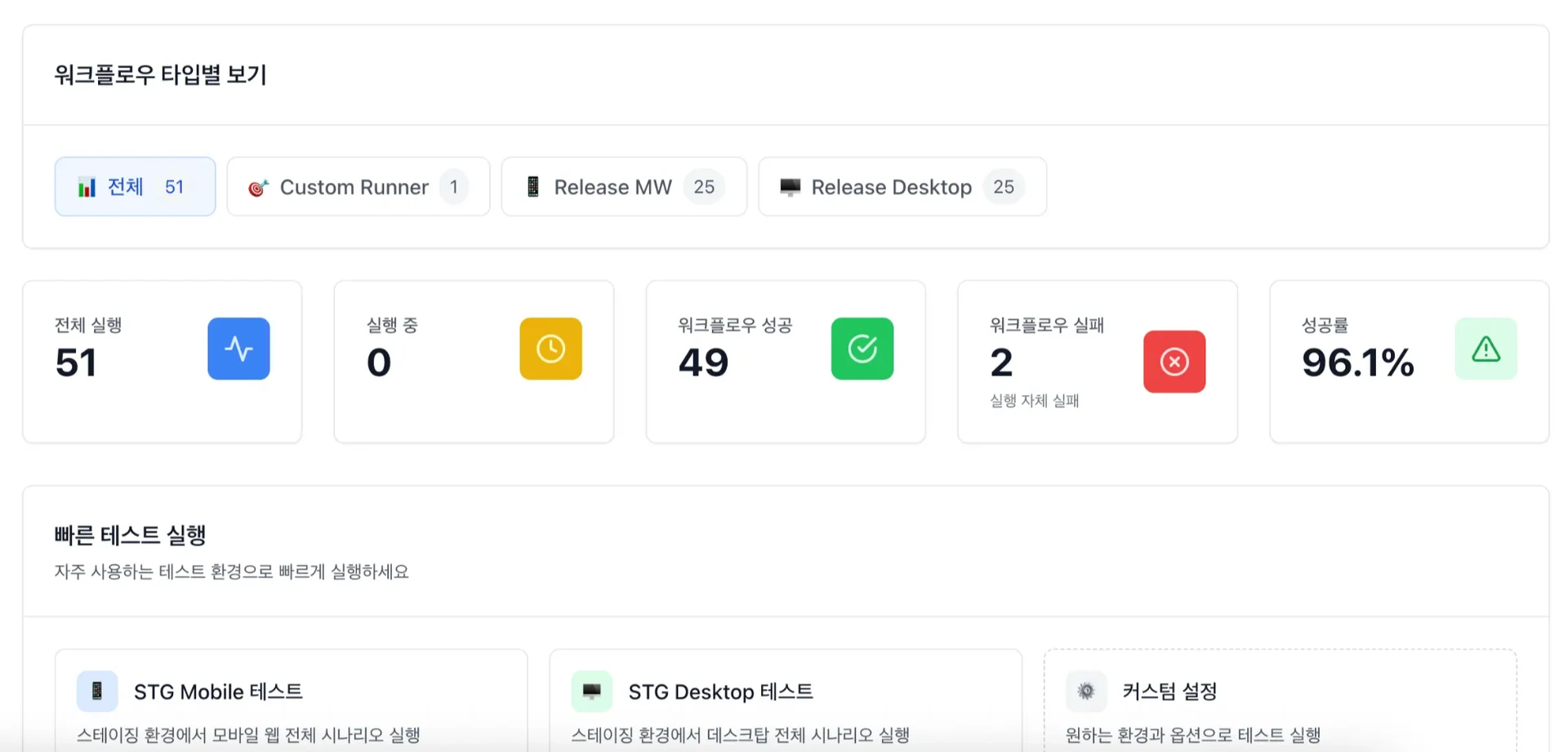The width and height of the screenshot is (1568, 752).
Task: Click the red X failure icon
Action: [1174, 362]
